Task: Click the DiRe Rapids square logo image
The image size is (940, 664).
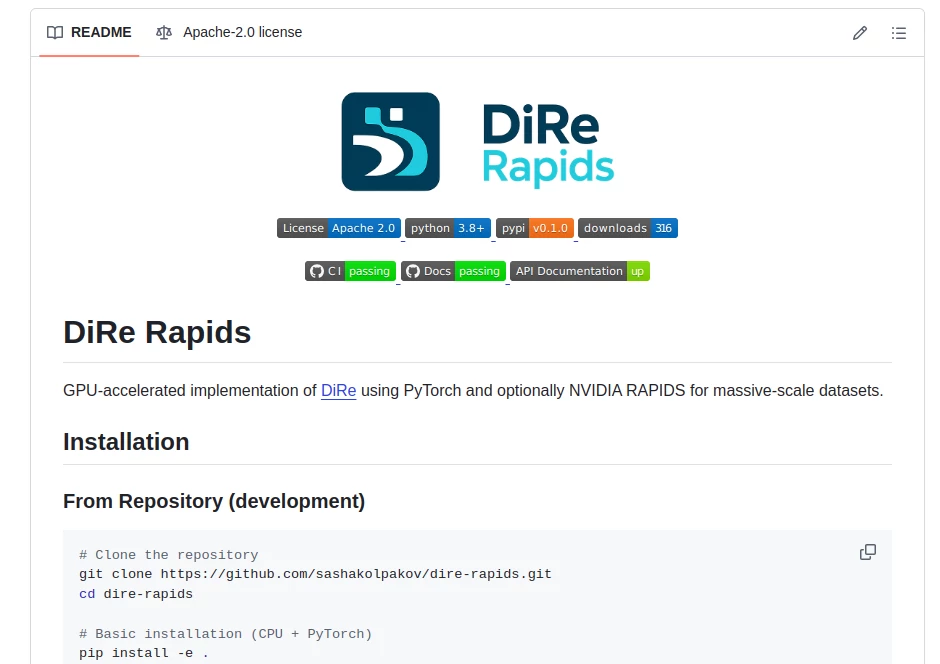Action: pos(390,141)
